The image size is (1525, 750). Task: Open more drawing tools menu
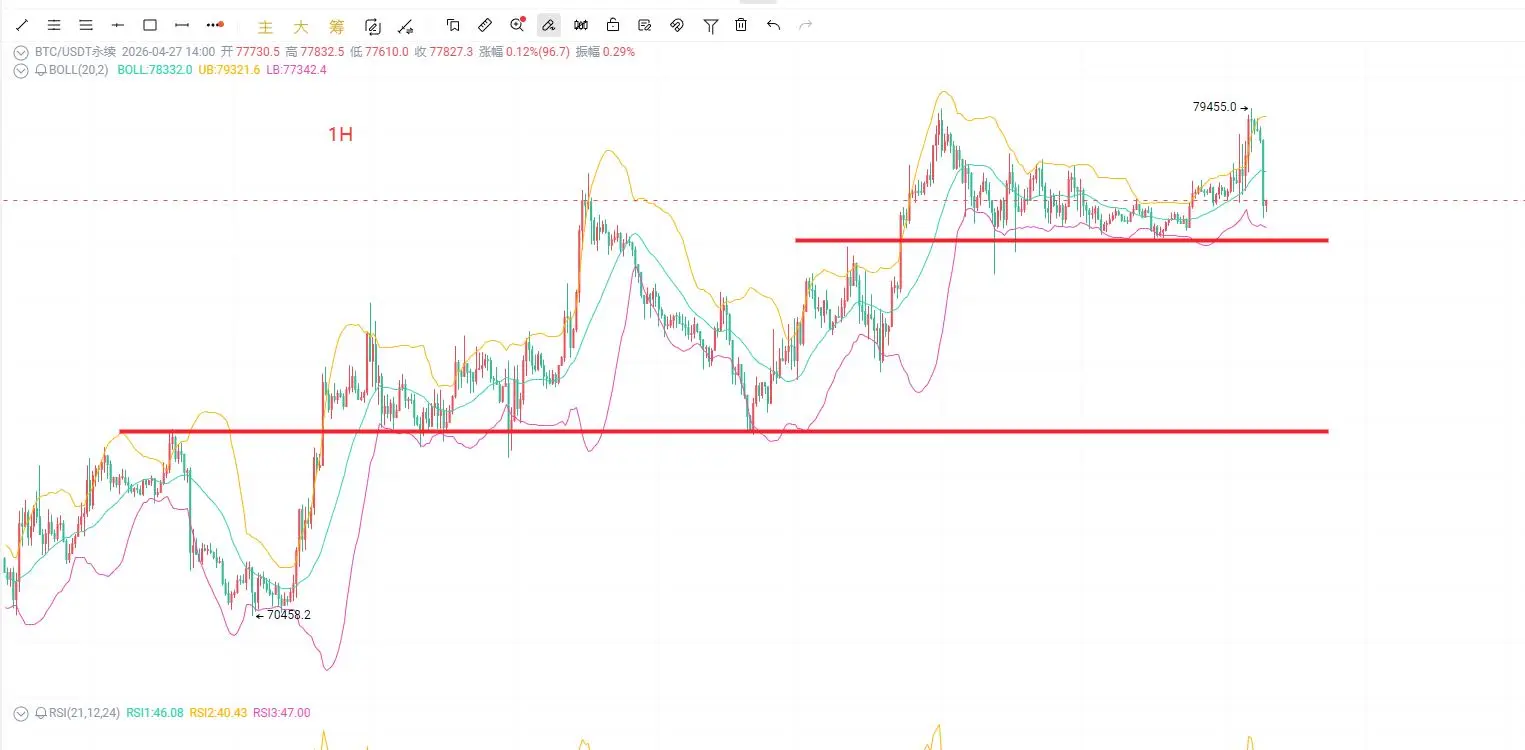pyautogui.click(x=214, y=25)
